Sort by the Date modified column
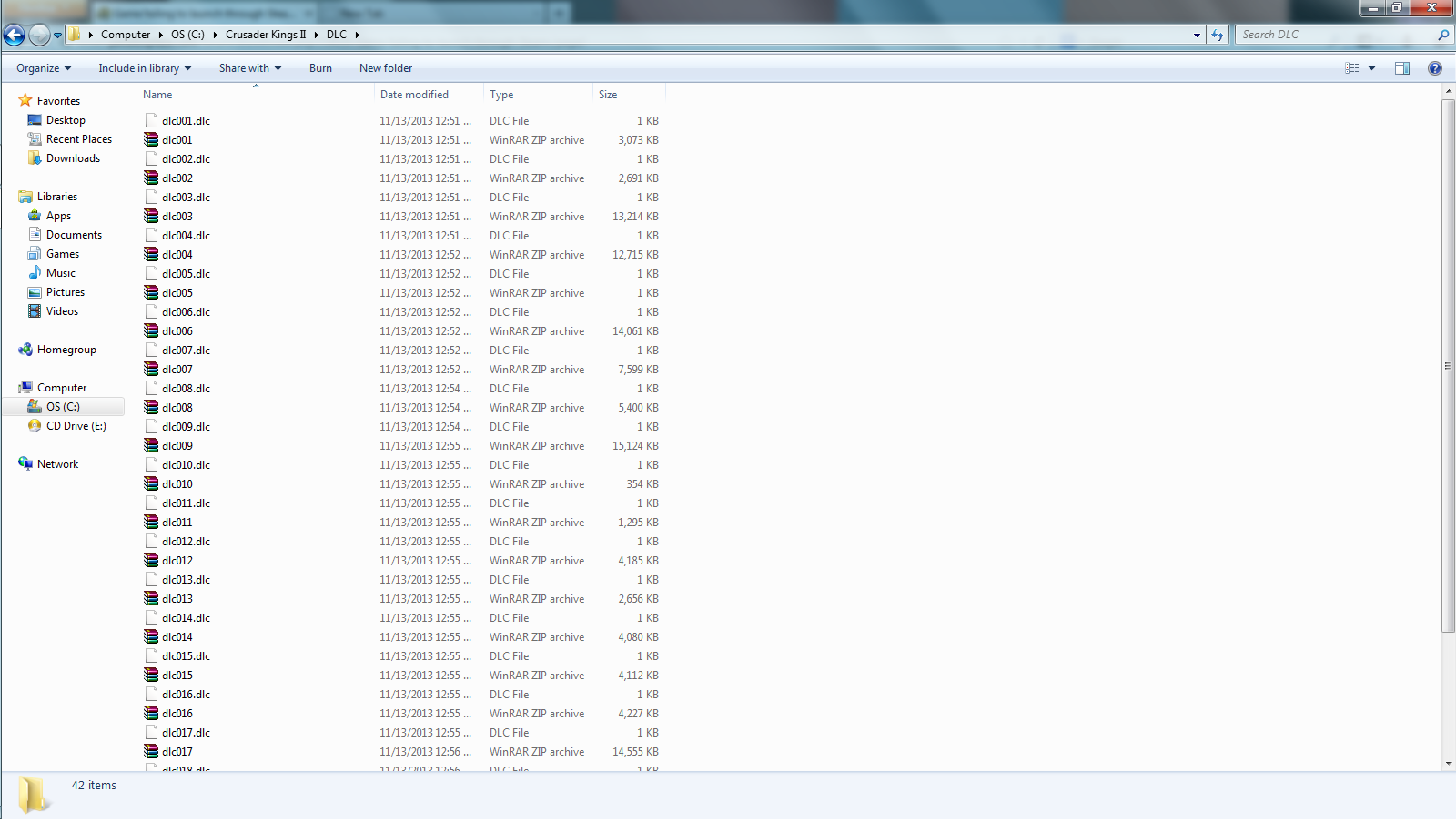Screen dimensions: 1456x823 tap(414, 95)
